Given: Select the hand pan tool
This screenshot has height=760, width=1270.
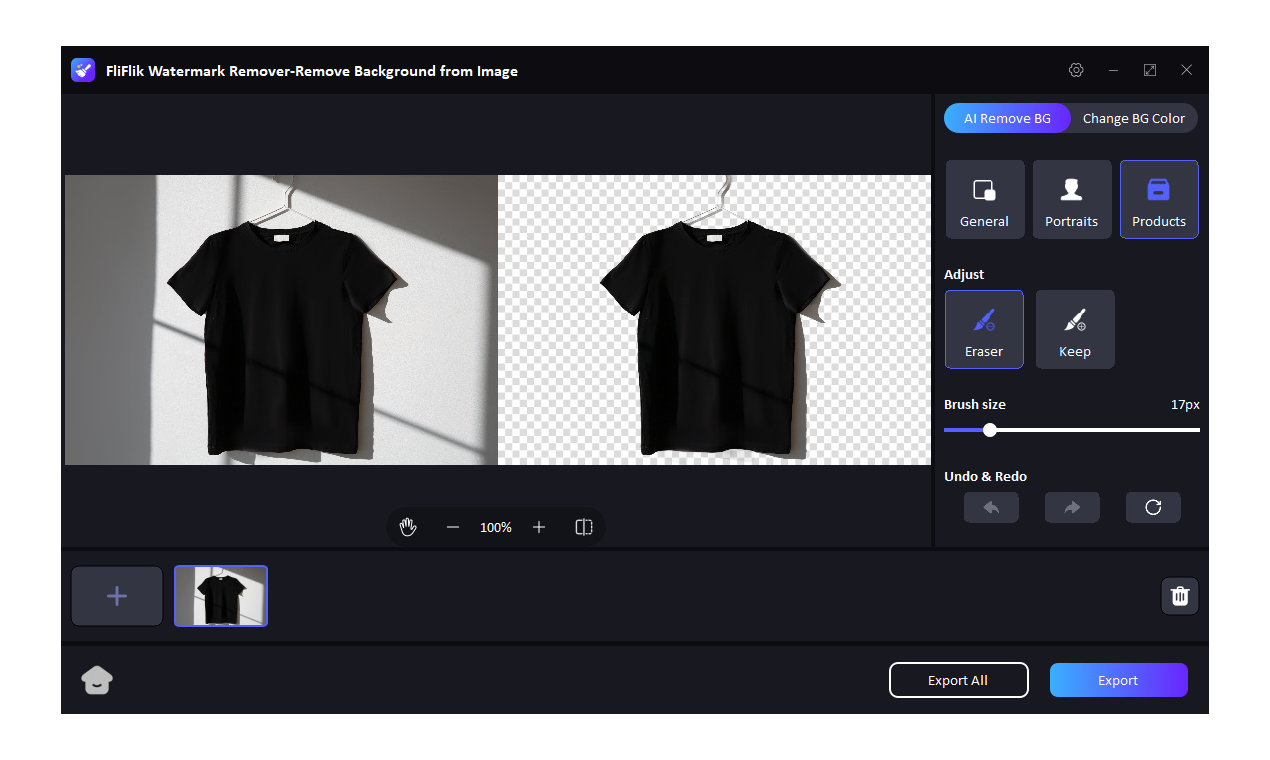Looking at the screenshot, I should click(x=408, y=527).
